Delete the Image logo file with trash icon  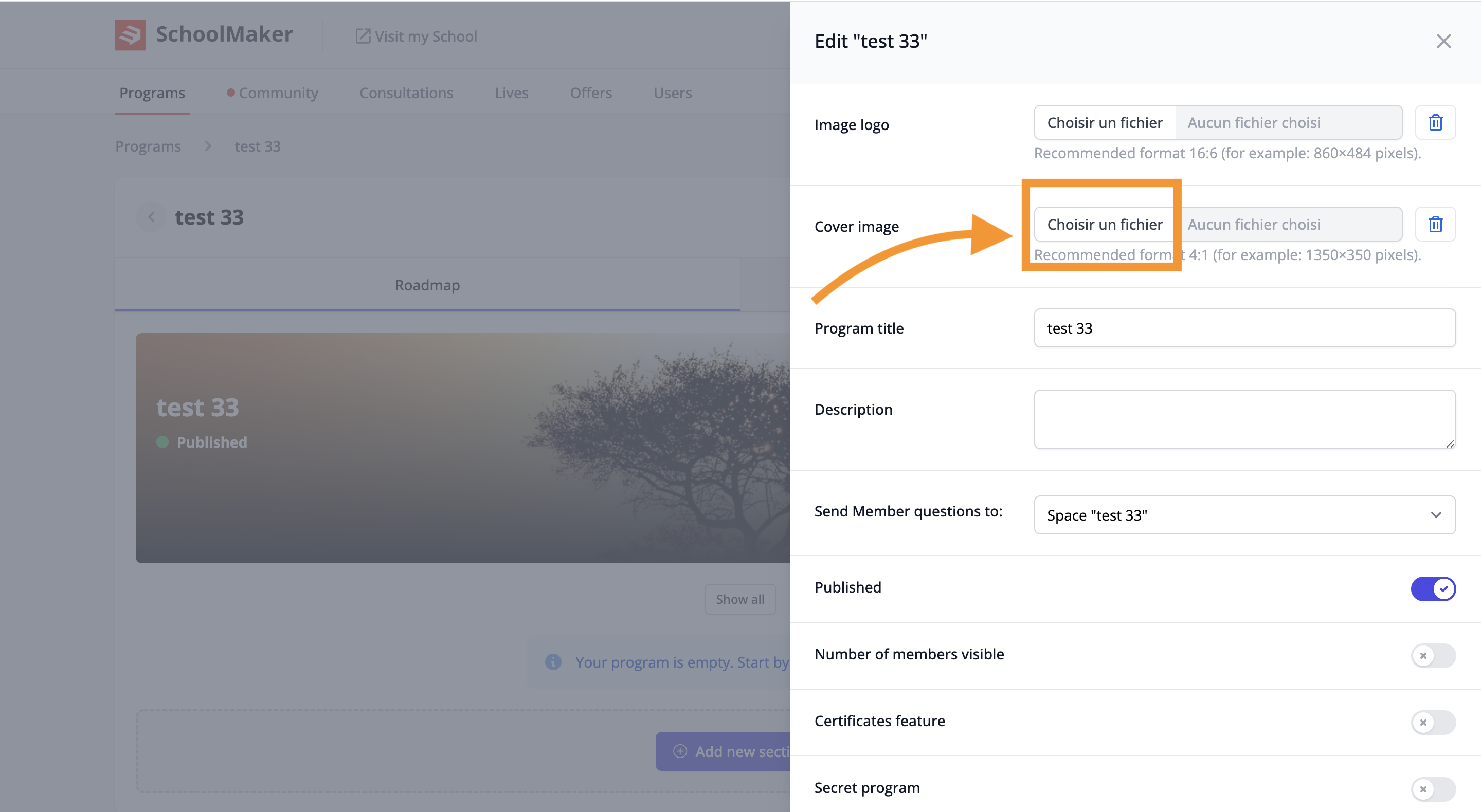1435,122
